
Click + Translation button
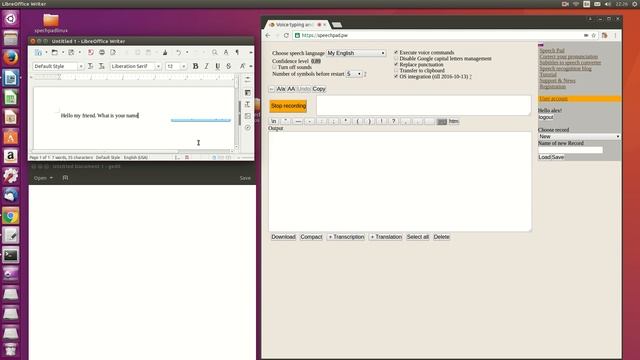click(386, 237)
